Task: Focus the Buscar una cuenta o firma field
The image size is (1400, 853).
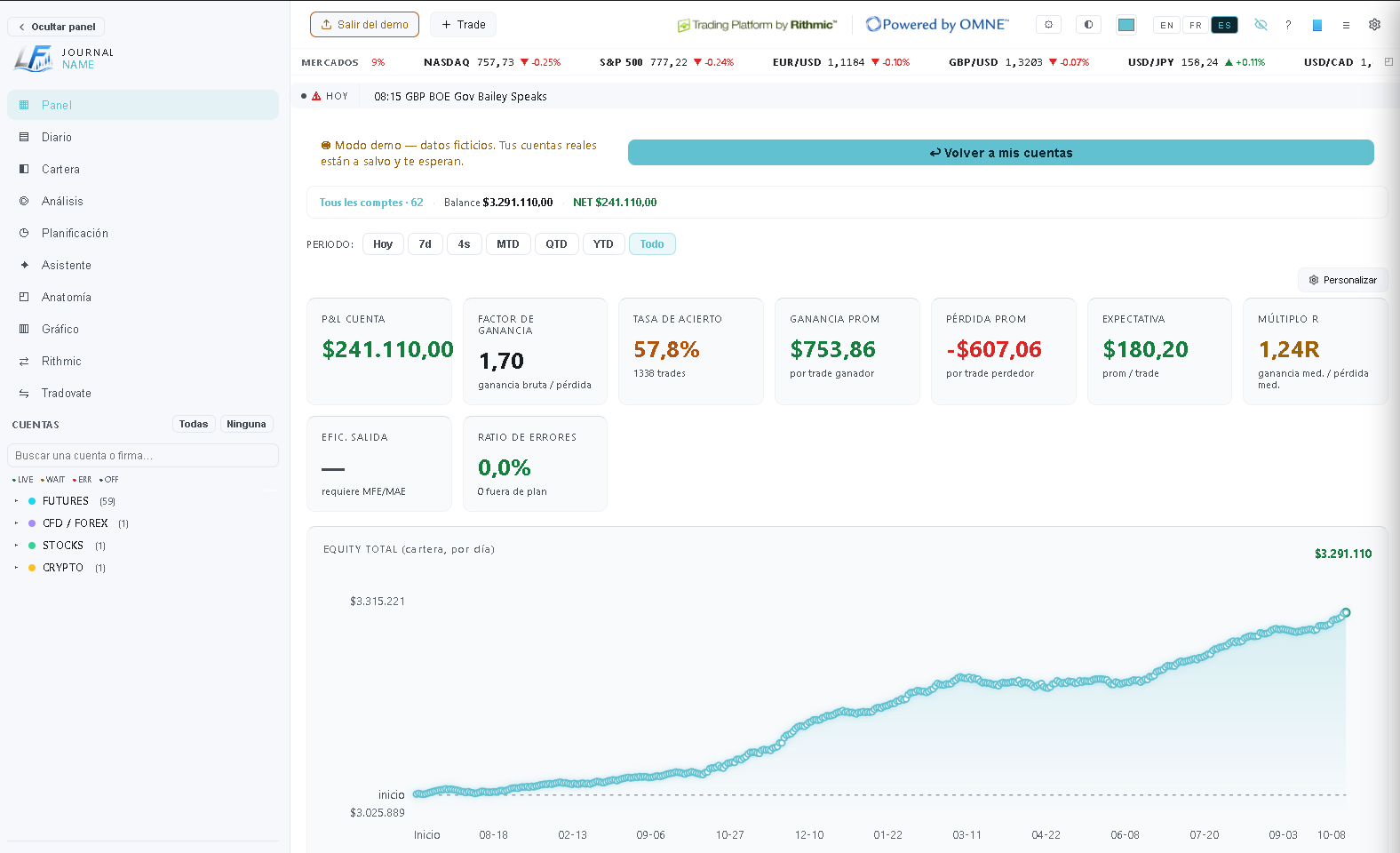Action: point(143,456)
